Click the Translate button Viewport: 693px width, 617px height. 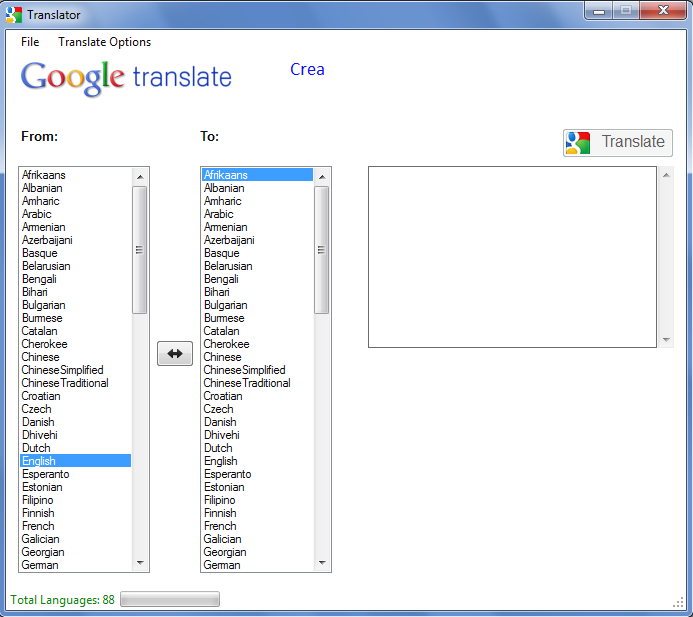point(618,142)
